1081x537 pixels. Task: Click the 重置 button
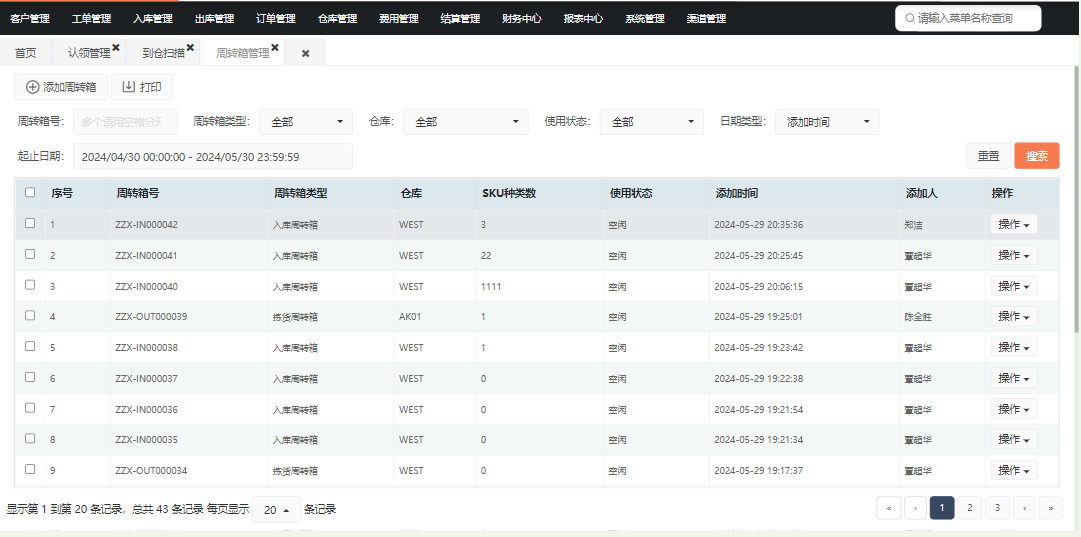click(x=989, y=156)
